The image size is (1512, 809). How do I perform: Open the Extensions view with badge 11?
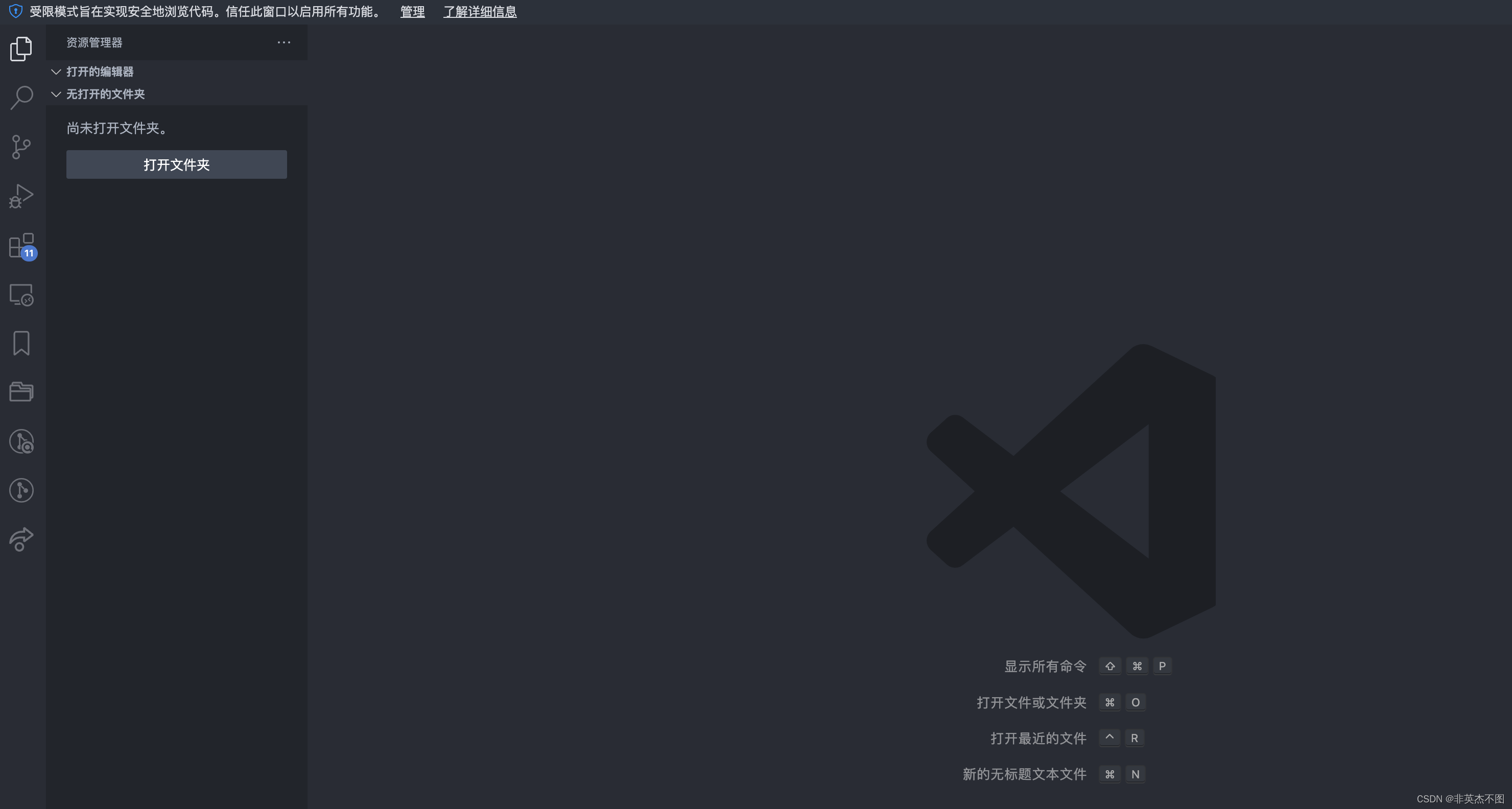tap(21, 245)
